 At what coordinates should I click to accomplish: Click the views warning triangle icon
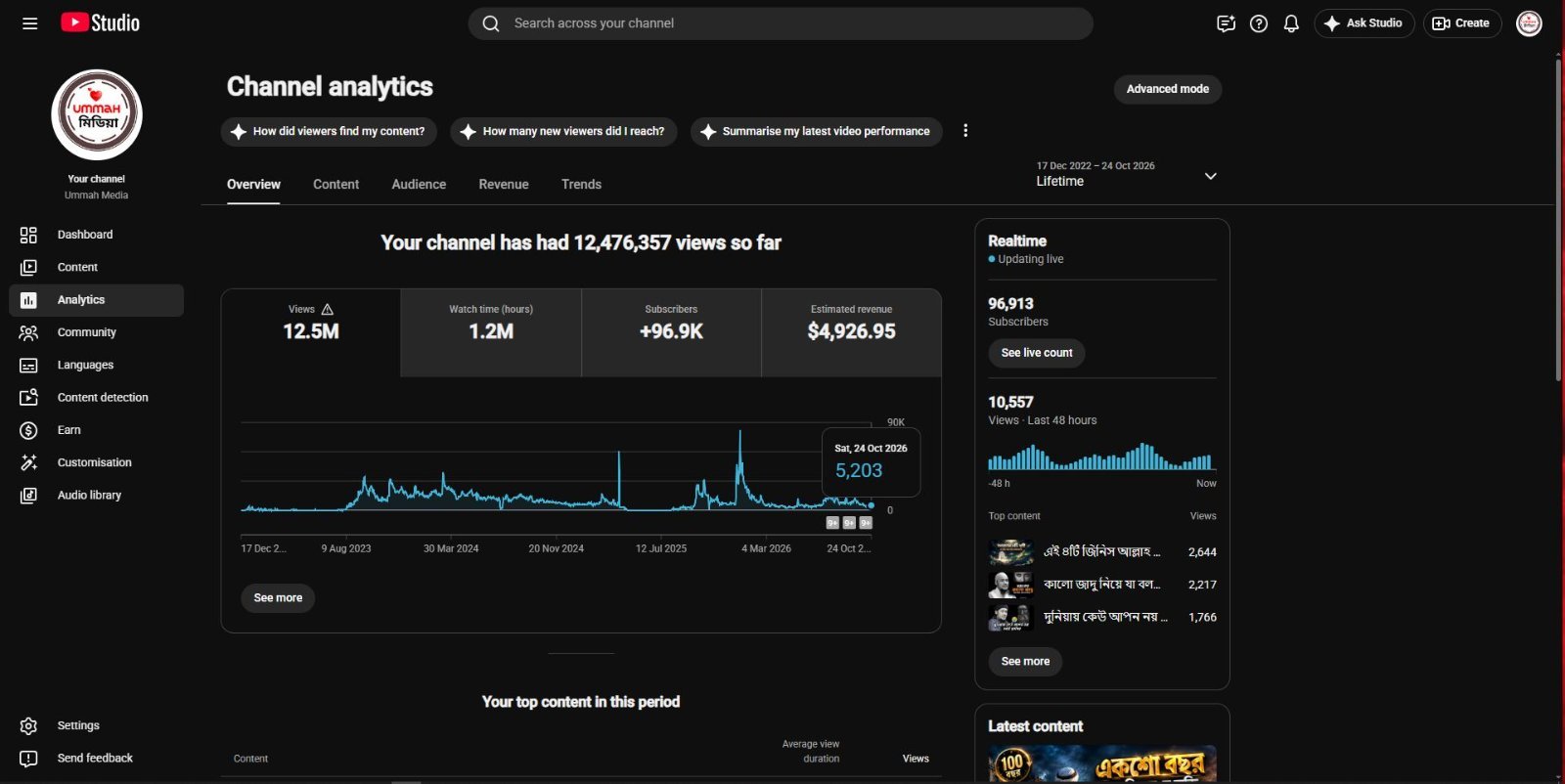328,309
